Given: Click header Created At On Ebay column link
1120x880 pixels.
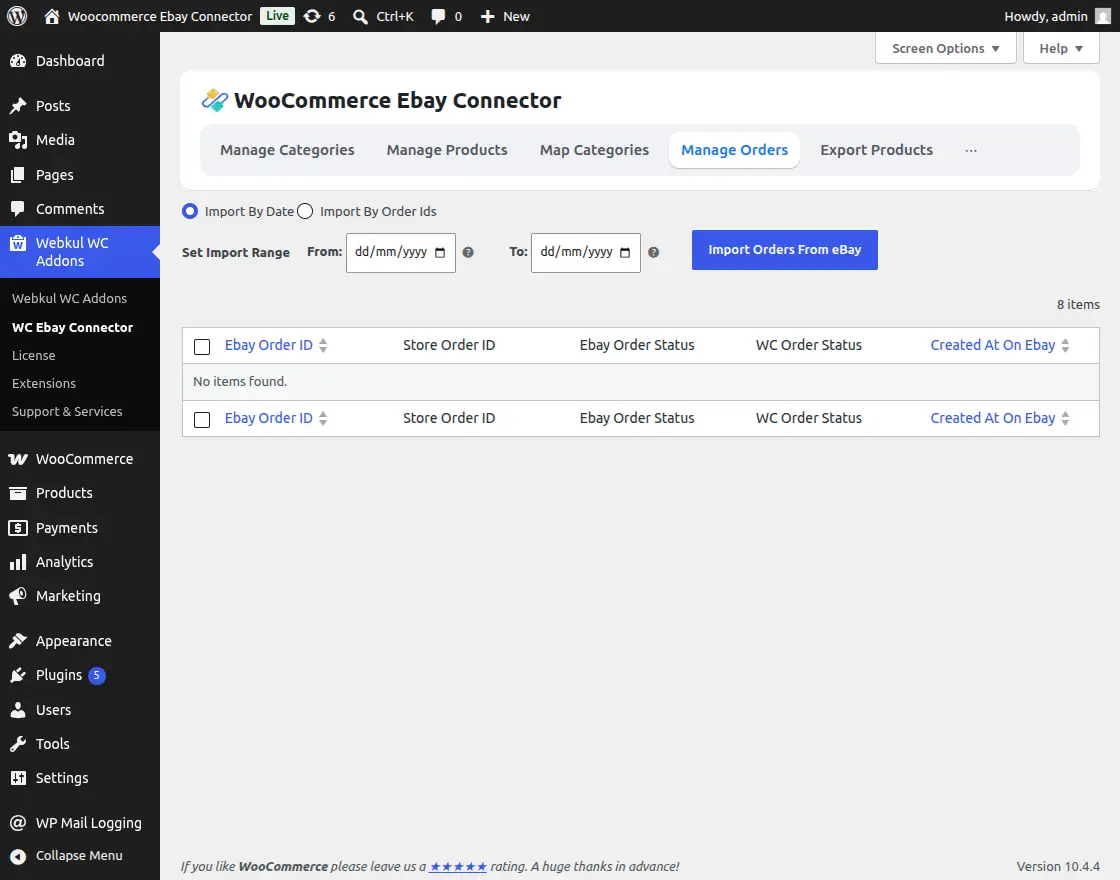Looking at the screenshot, I should [992, 345].
